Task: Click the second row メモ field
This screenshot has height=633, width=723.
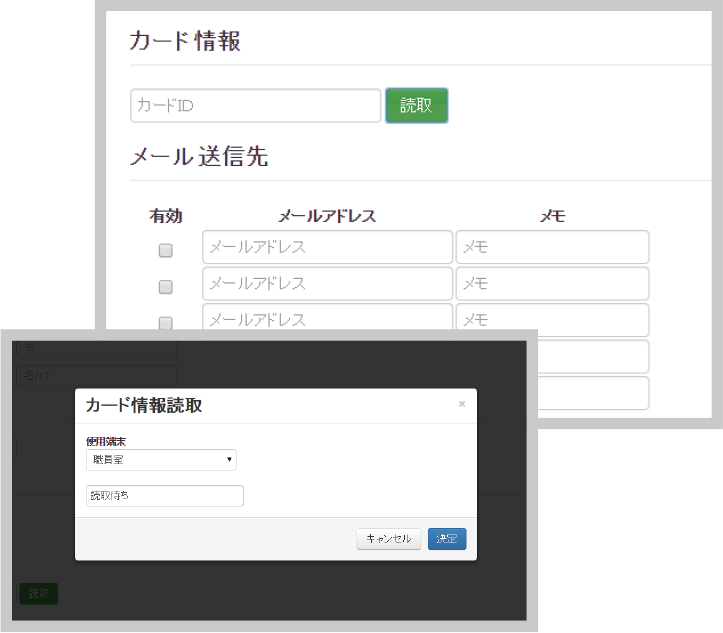Action: click(552, 284)
